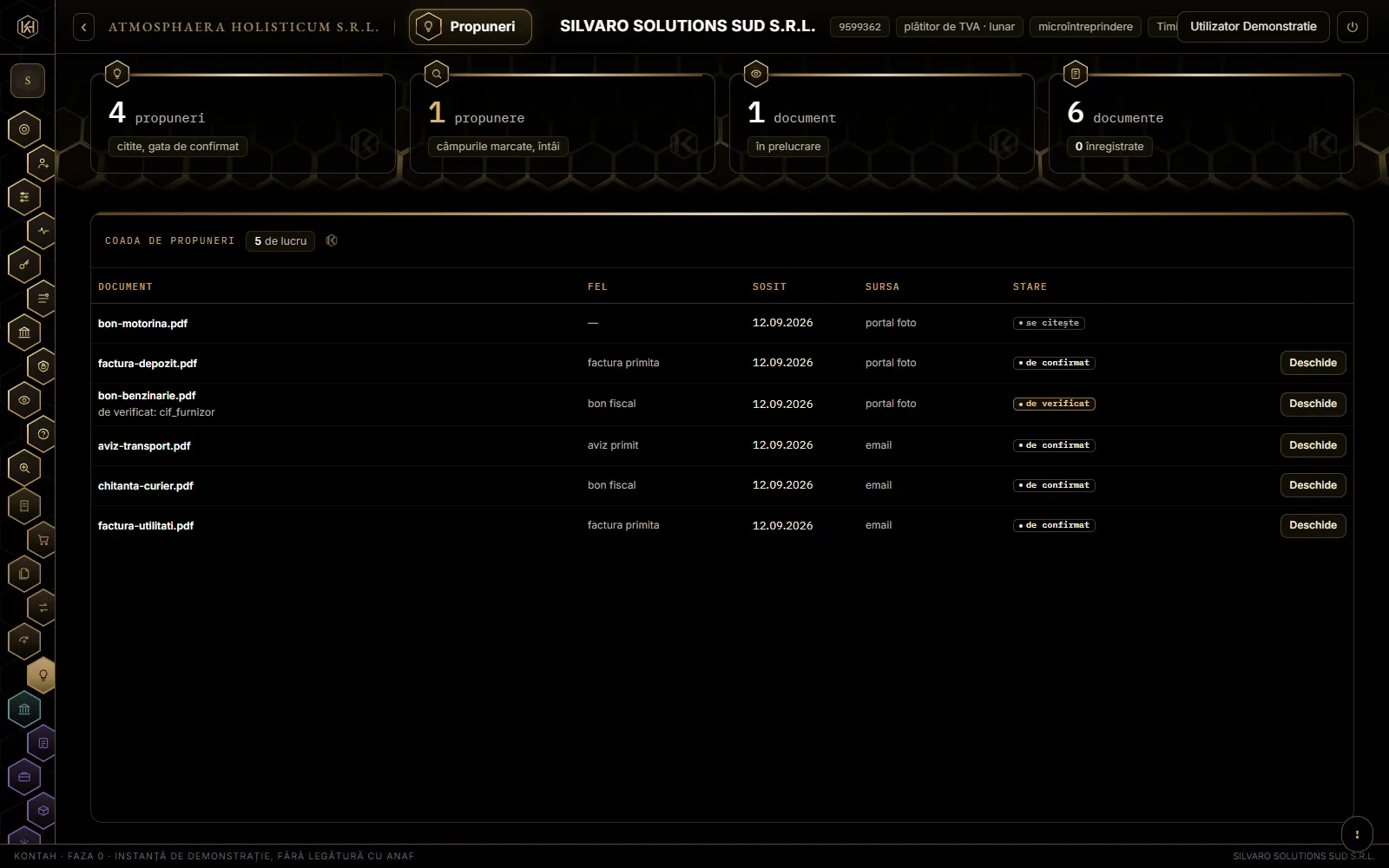The height and width of the screenshot is (868, 1389).
Task: Click the 'microîntreprindere' chip in header
Action: click(1085, 27)
